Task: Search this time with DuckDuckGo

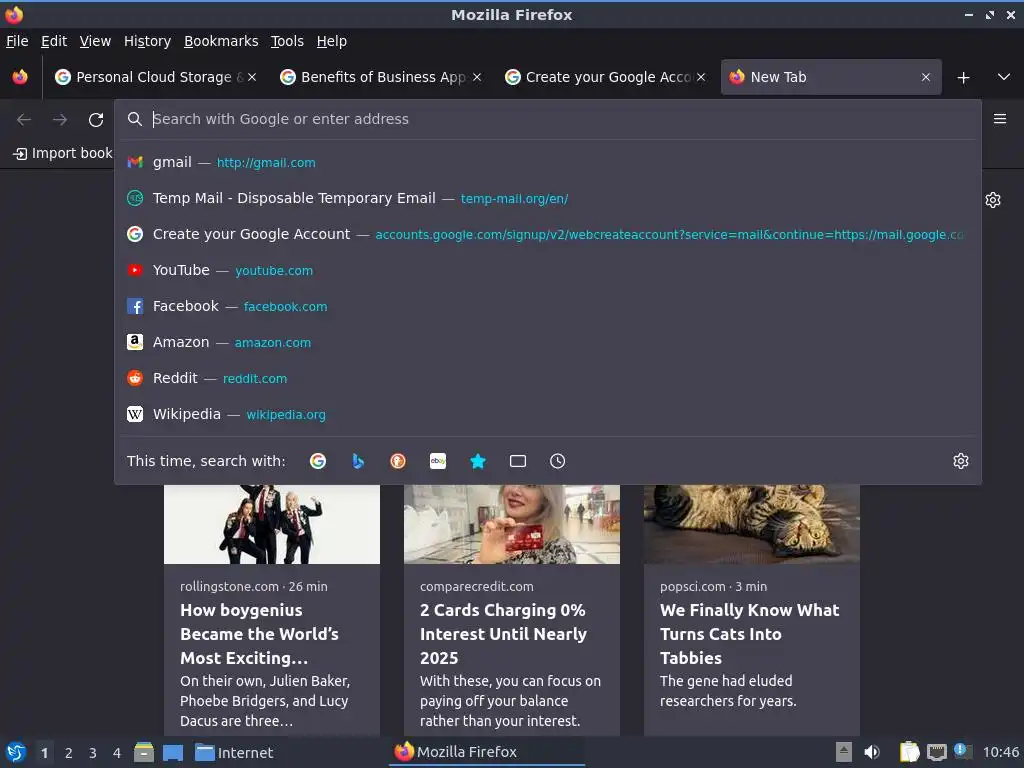Action: coord(398,461)
